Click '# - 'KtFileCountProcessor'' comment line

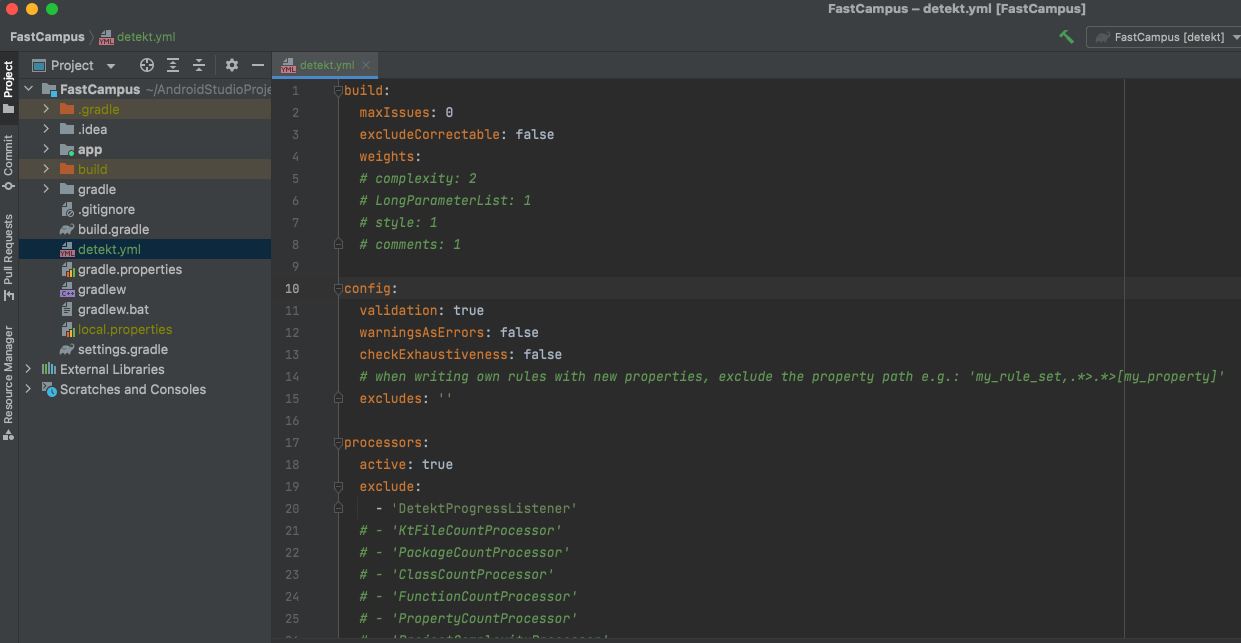click(x=461, y=530)
